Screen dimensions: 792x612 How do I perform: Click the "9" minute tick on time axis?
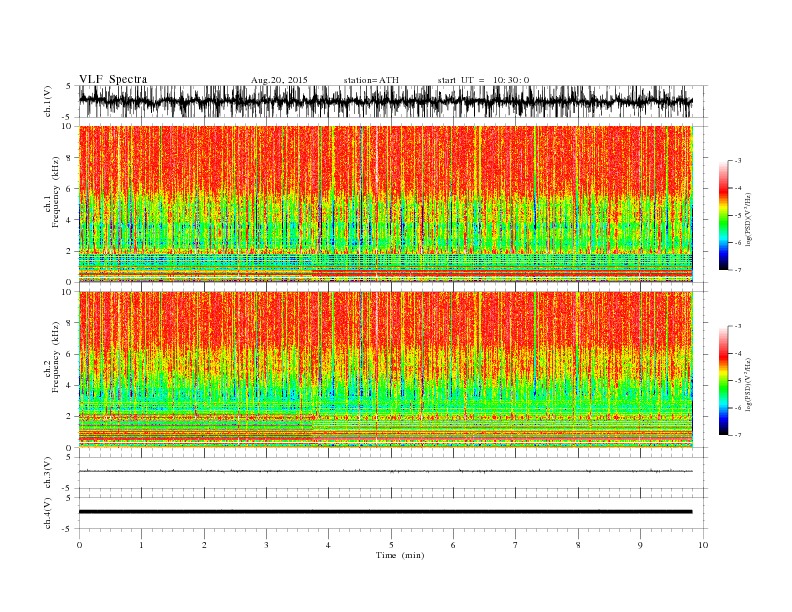click(640, 545)
